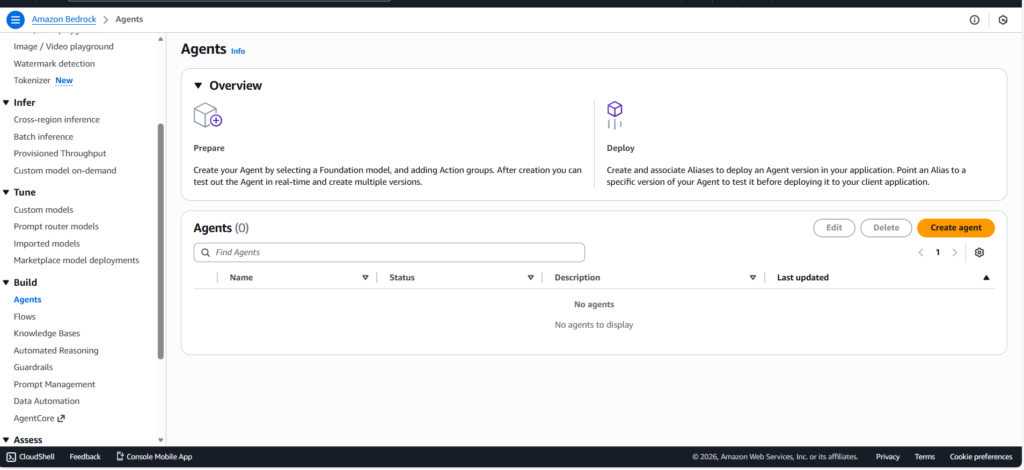This screenshot has width=1024, height=470.
Task: Collapse the Overview section
Action: tap(198, 86)
